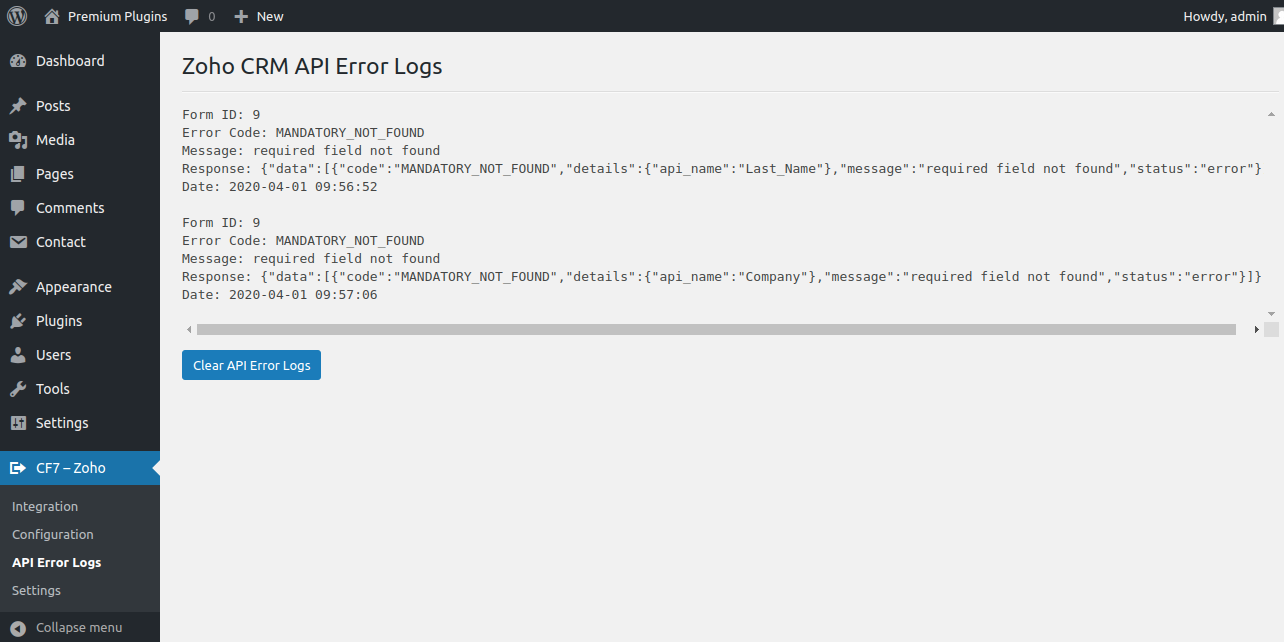This screenshot has height=642, width=1284.
Task: Open the Howdy, admin account link
Action: [x=1224, y=16]
